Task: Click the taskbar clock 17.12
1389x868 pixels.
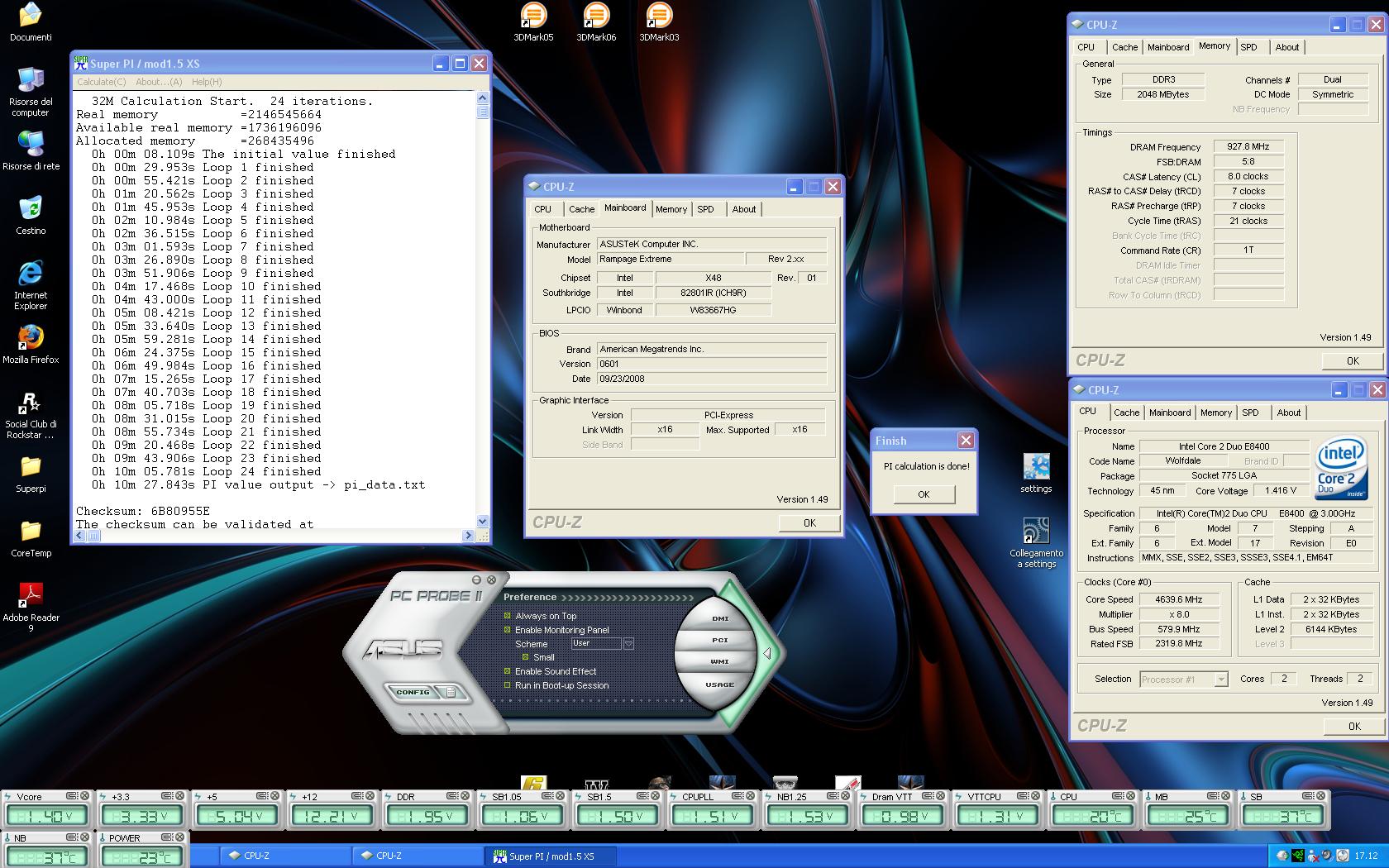Action: pyautogui.click(x=1366, y=856)
